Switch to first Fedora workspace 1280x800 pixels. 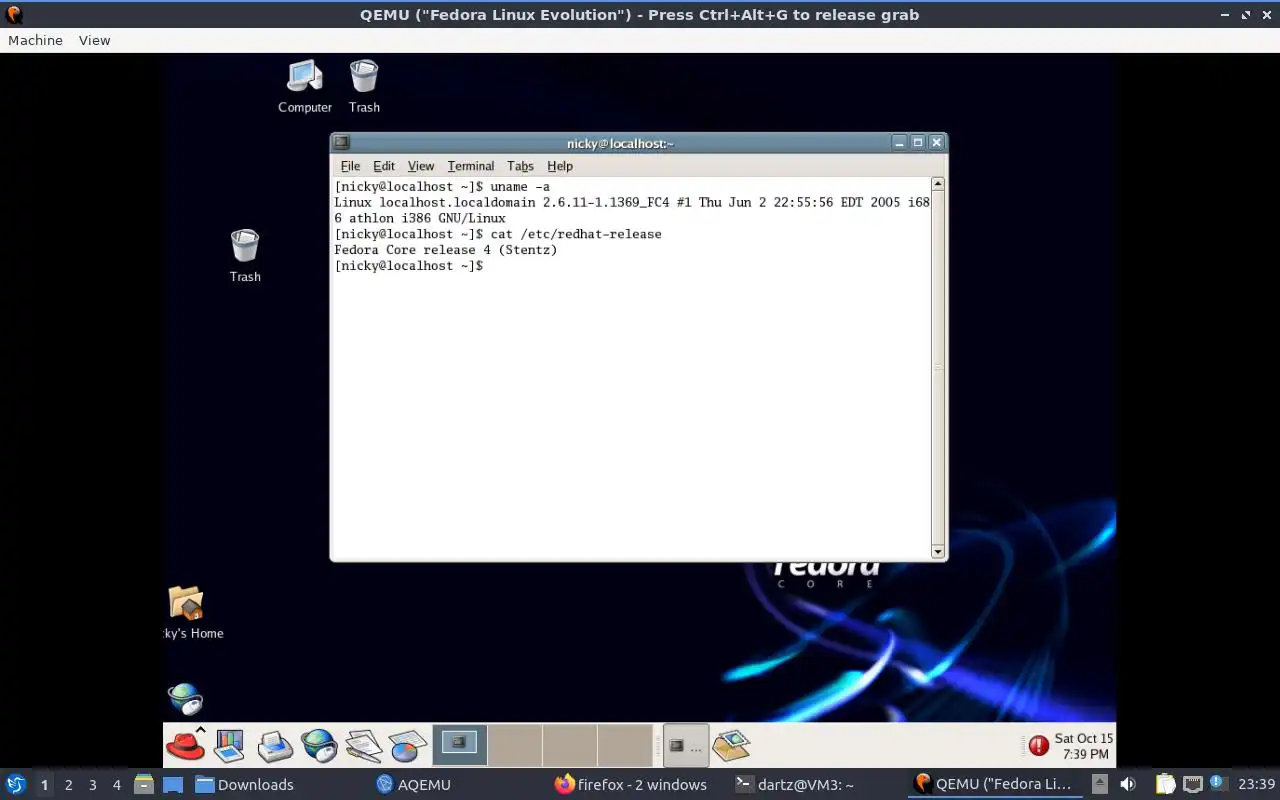[460, 745]
